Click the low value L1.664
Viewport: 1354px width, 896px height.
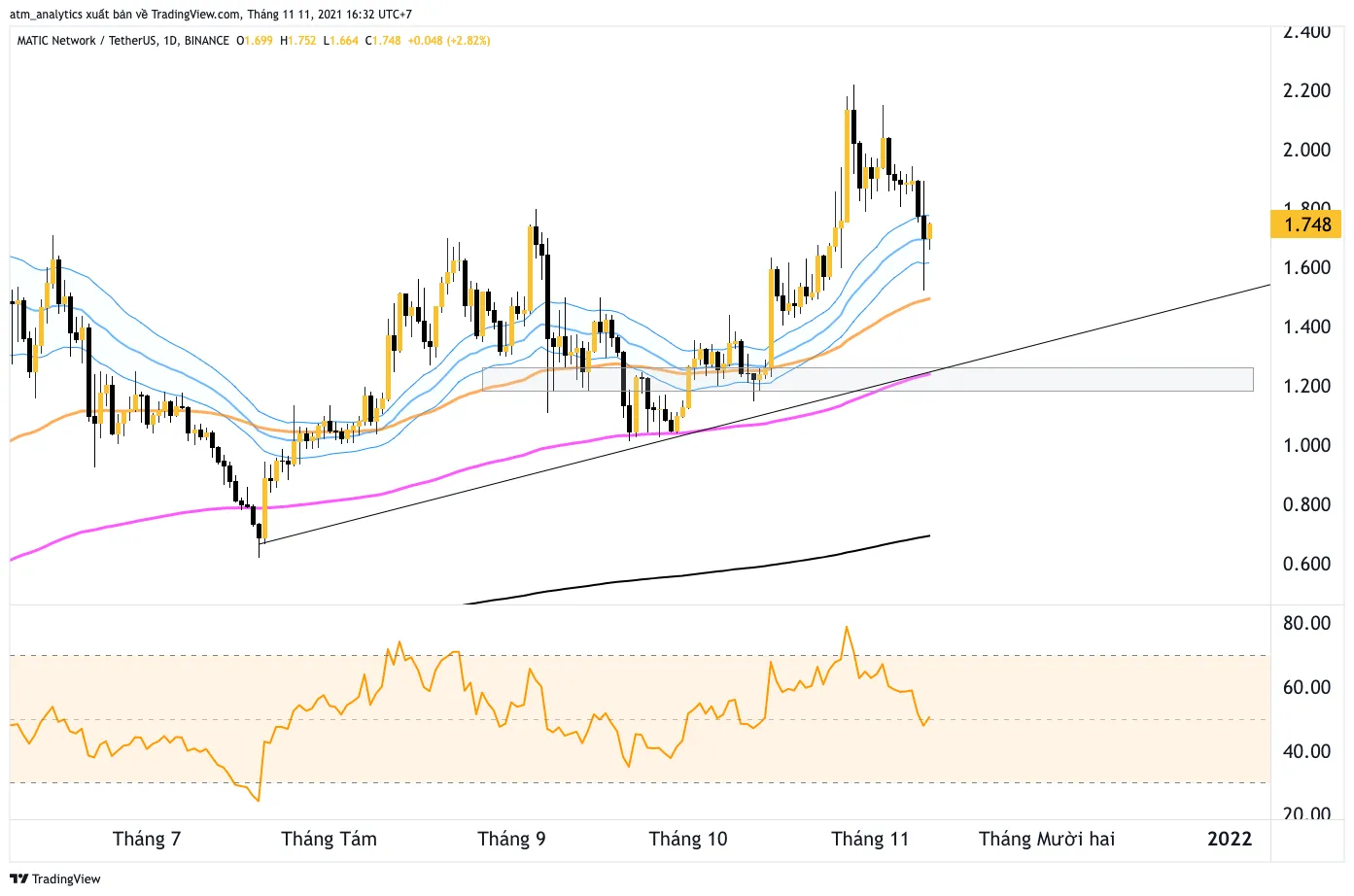coord(341,41)
